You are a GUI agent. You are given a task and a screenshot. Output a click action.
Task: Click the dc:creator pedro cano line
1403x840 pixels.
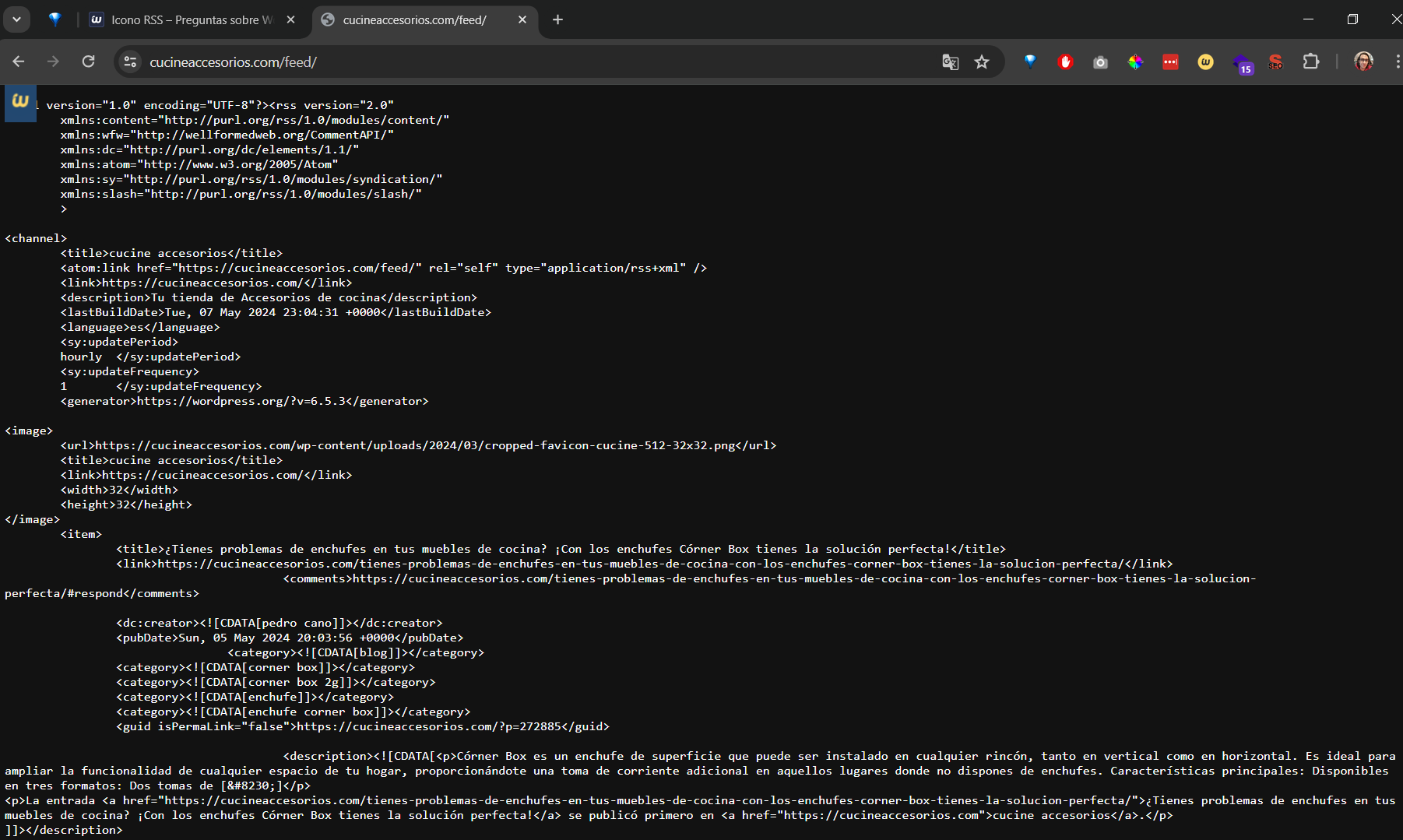280,623
